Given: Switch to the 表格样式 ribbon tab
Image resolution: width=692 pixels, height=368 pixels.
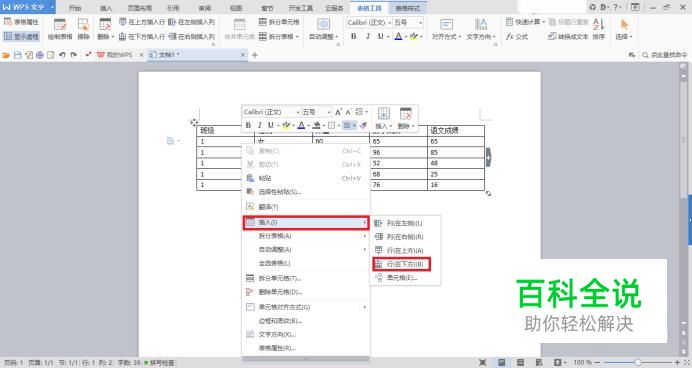Looking at the screenshot, I should point(407,8).
